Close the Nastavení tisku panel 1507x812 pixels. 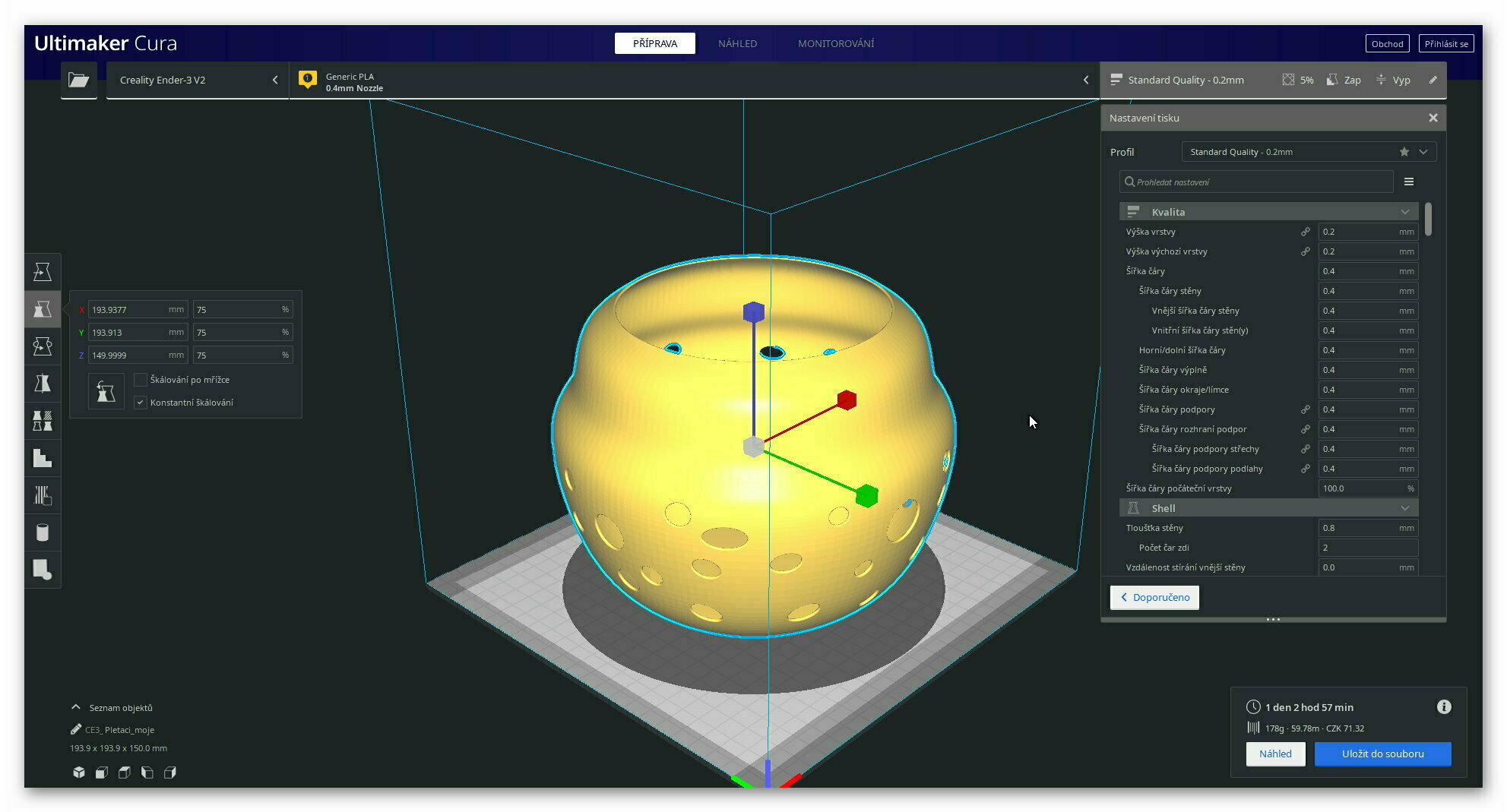click(x=1433, y=118)
